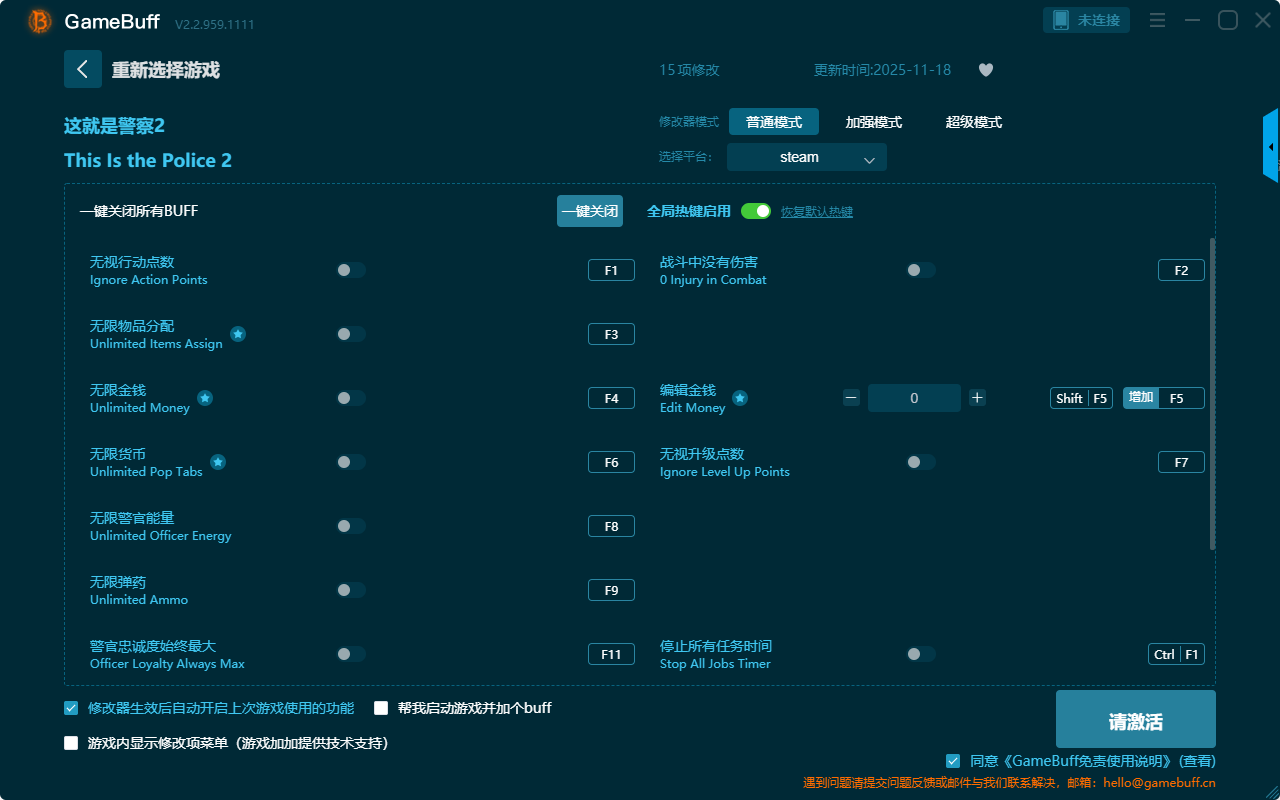
Task: Click the heart favorite icon
Action: (985, 70)
